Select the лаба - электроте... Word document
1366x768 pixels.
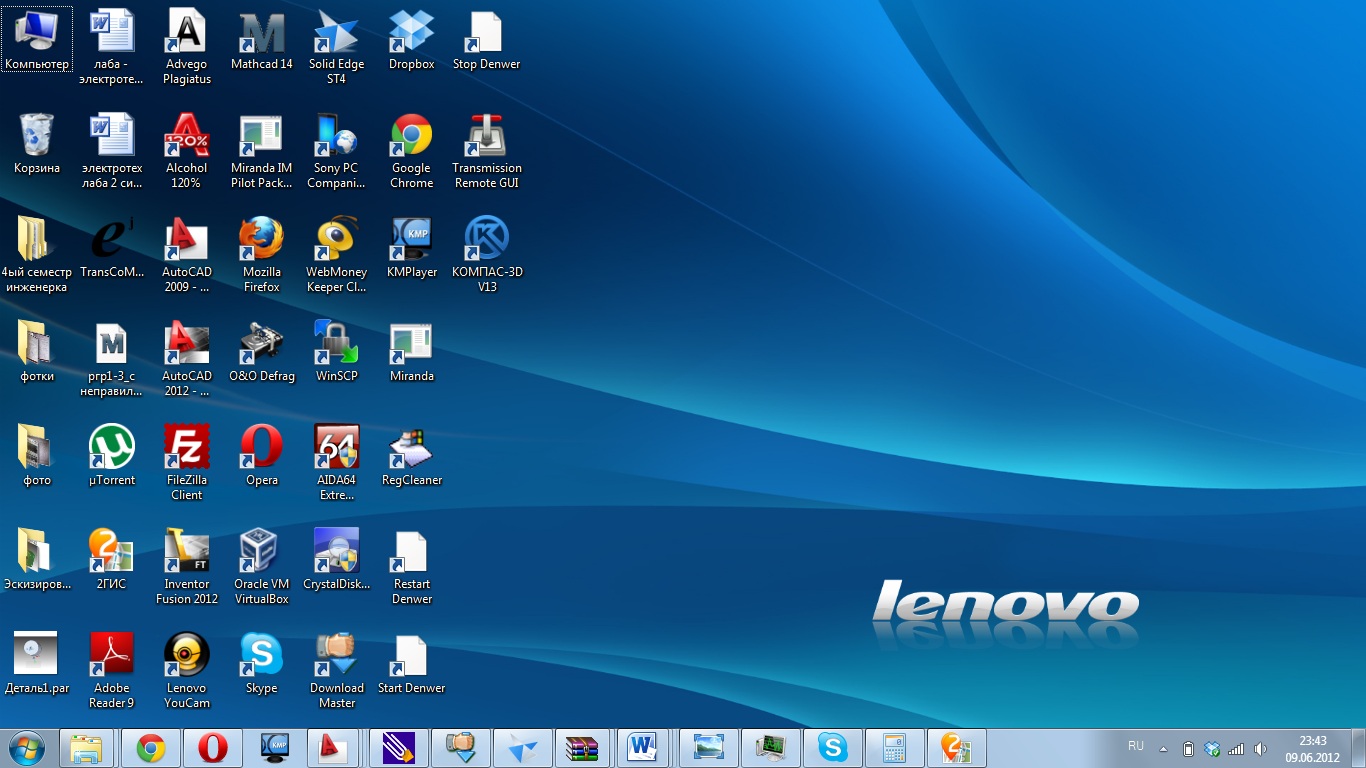[112, 47]
